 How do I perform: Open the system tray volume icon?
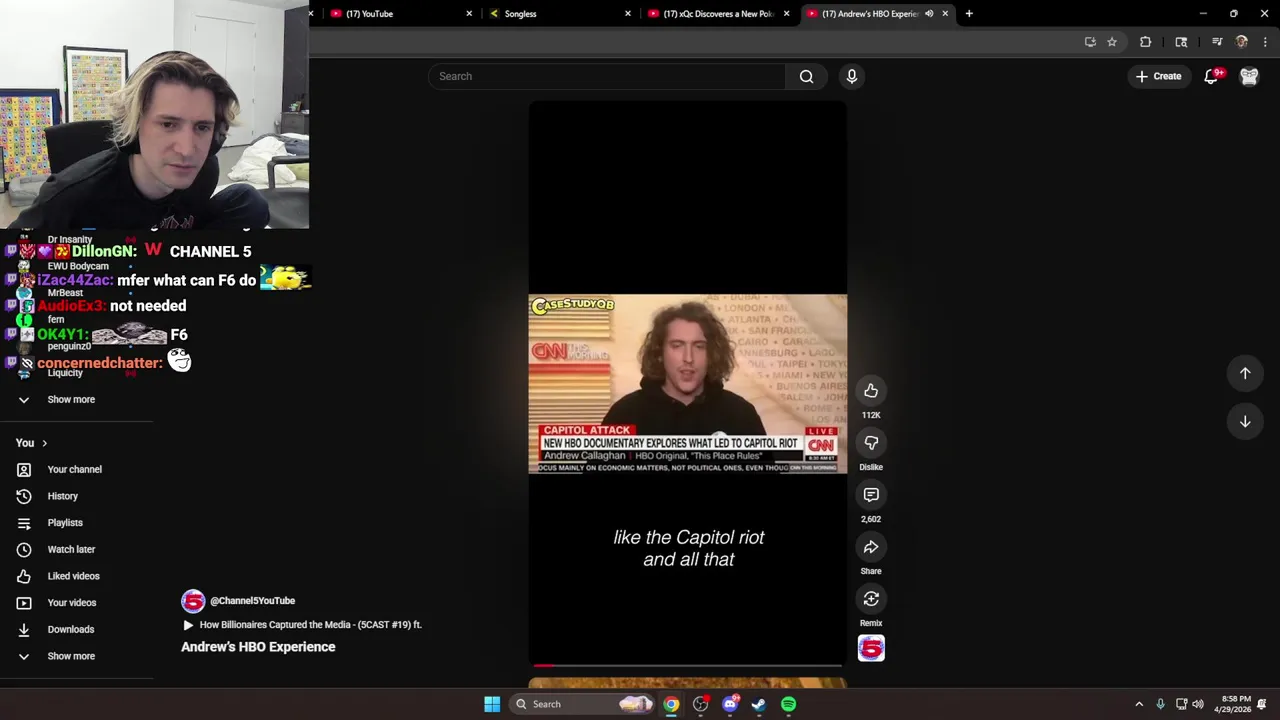1198,704
